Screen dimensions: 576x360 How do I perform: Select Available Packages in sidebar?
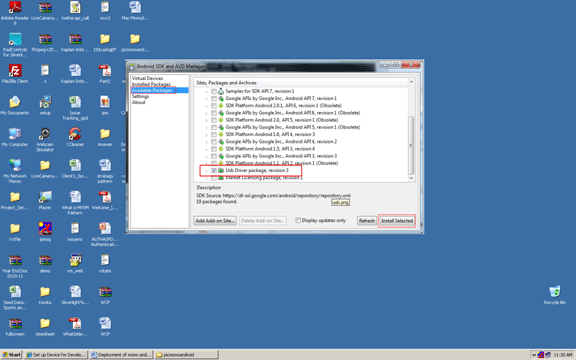pyautogui.click(x=152, y=90)
